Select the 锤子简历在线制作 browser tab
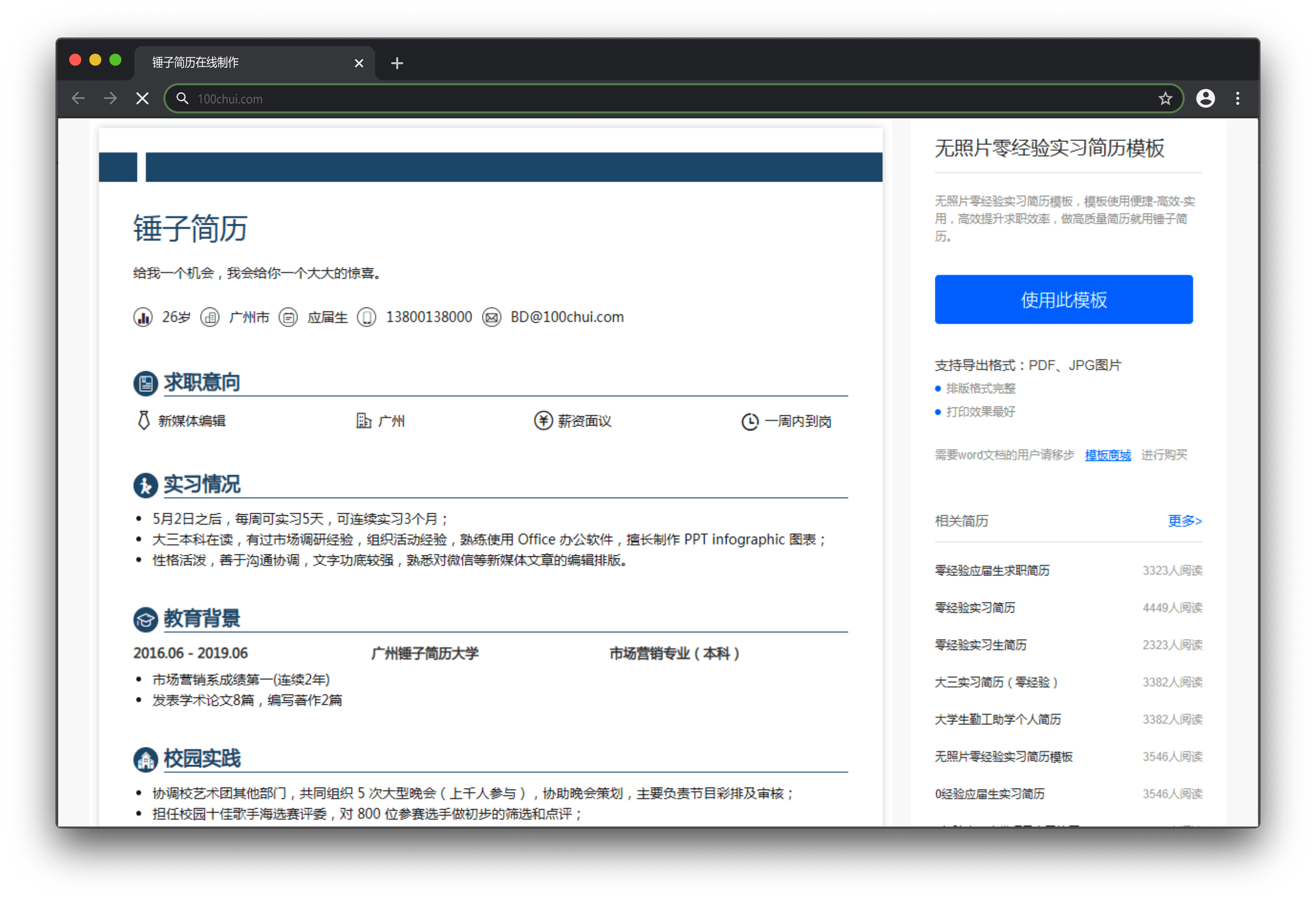1316x902 pixels. [x=255, y=63]
